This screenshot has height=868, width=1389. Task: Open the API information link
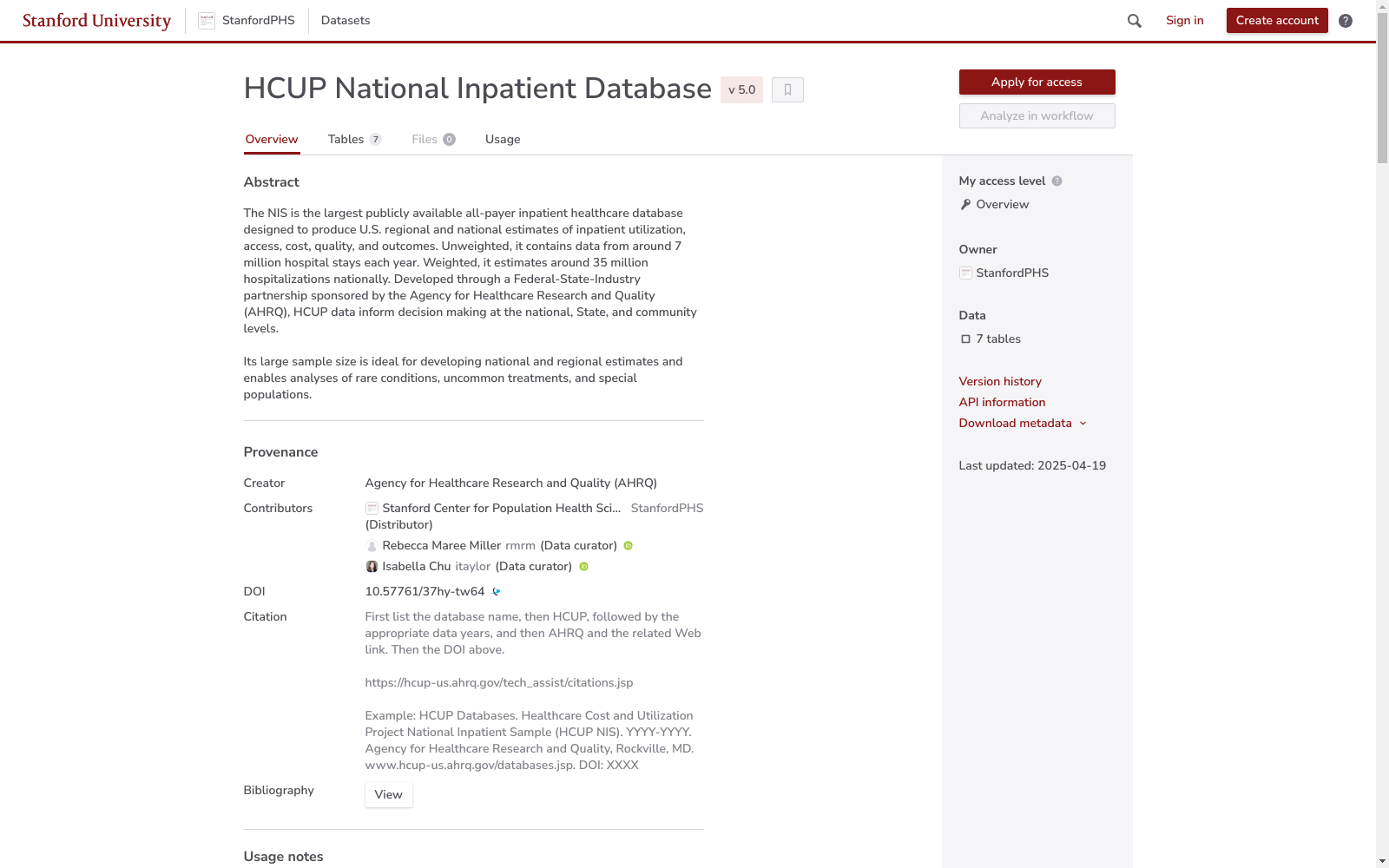[x=1002, y=403]
